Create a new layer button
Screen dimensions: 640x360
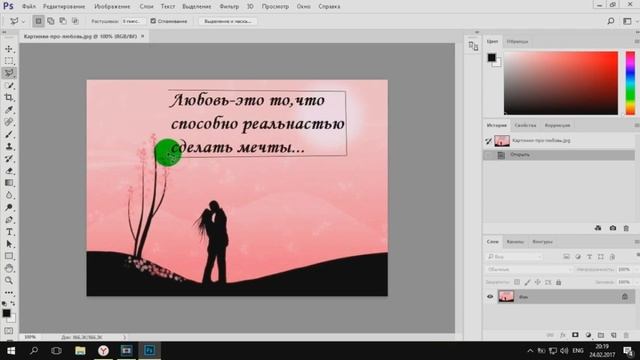[613, 335]
